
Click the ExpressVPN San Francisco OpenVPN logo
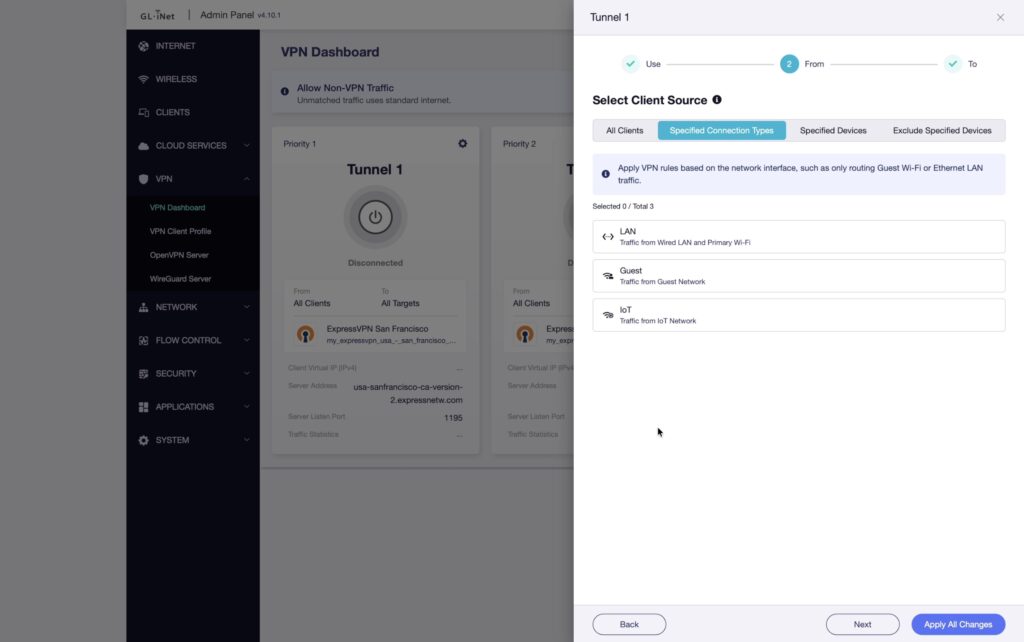305,334
